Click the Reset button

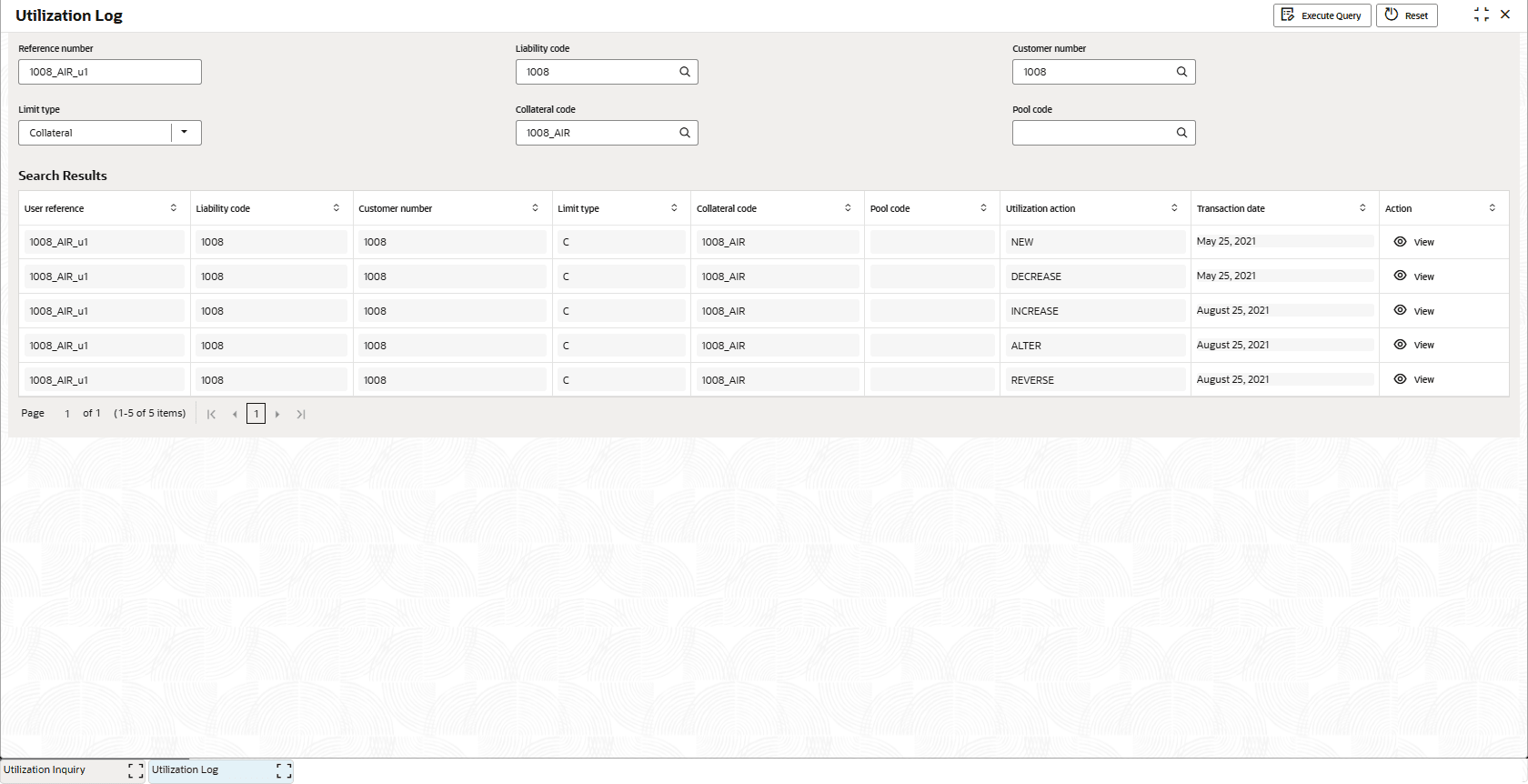tap(1406, 15)
